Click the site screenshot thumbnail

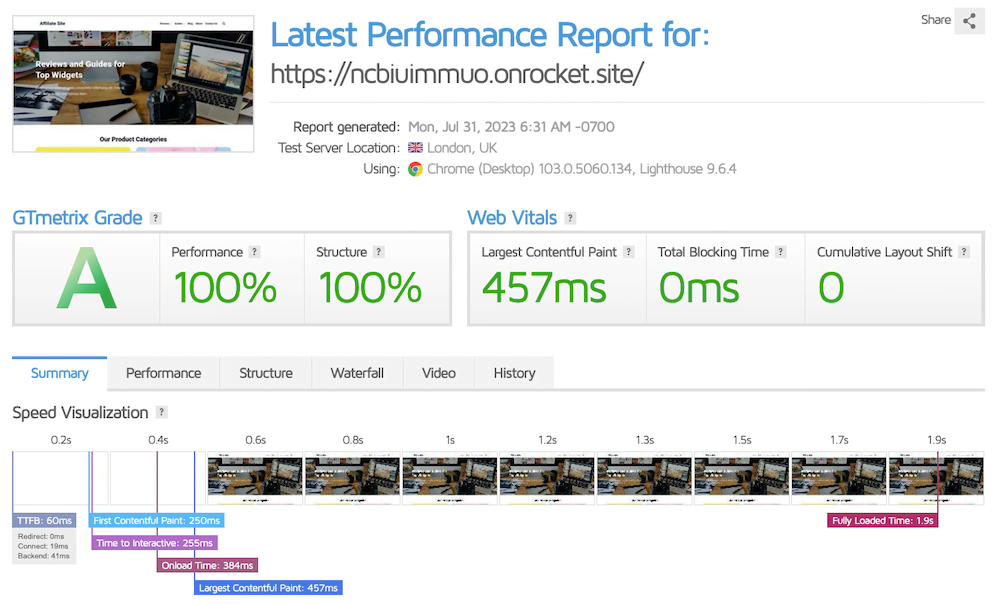(132, 83)
